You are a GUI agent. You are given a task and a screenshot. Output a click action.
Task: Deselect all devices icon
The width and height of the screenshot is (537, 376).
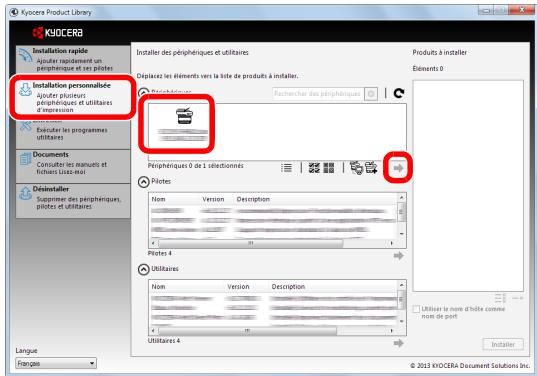(329, 168)
